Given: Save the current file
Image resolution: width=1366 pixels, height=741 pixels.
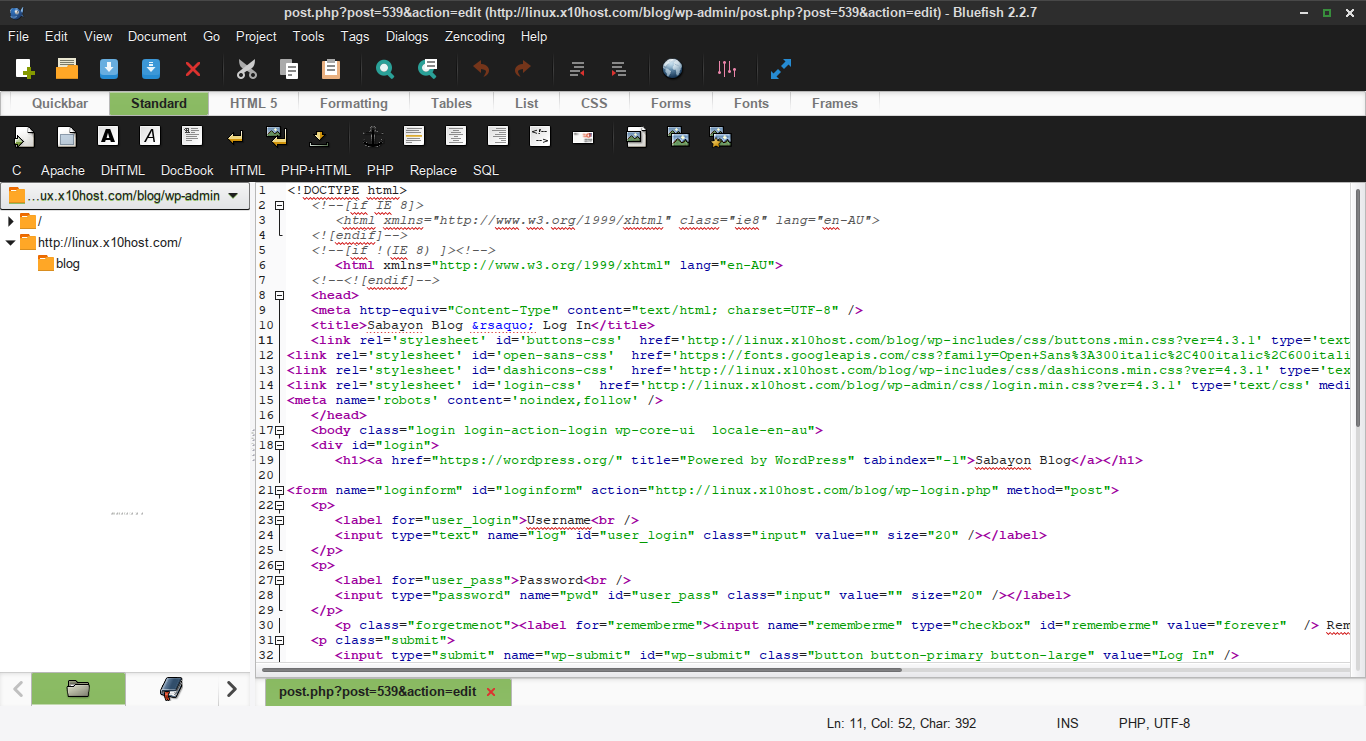Looking at the screenshot, I should pyautogui.click(x=109, y=69).
